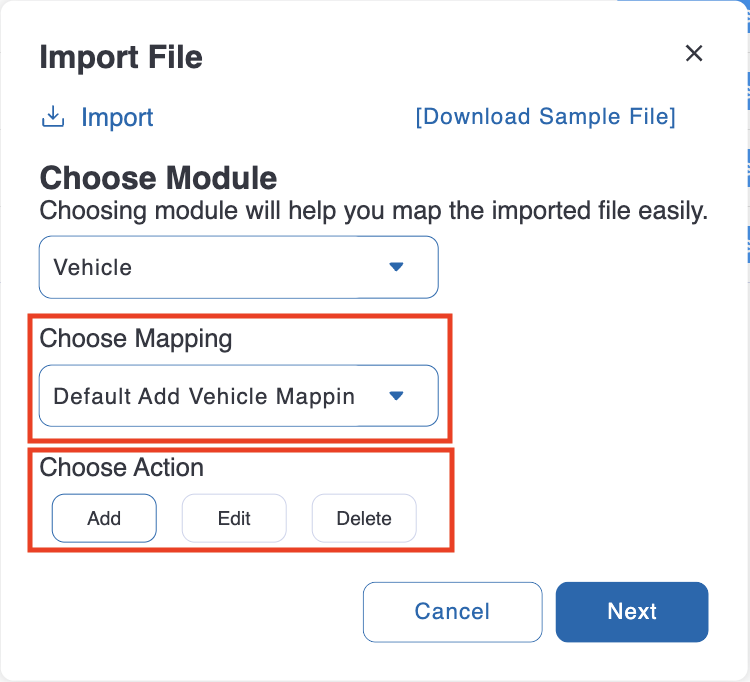
Task: Close the Import File dialog
Action: point(694,53)
